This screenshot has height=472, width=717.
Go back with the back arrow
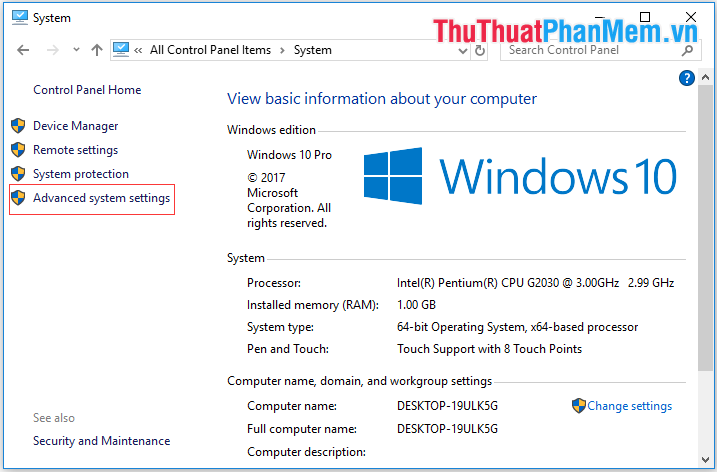point(23,50)
